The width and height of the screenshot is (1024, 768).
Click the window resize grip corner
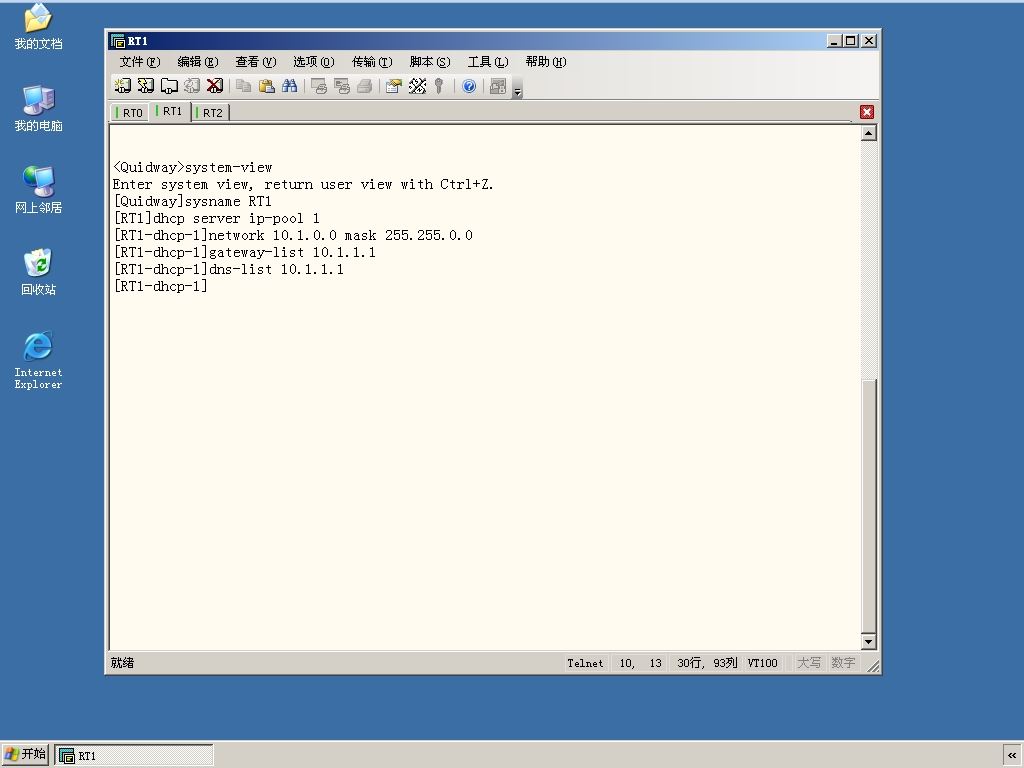tap(872, 665)
